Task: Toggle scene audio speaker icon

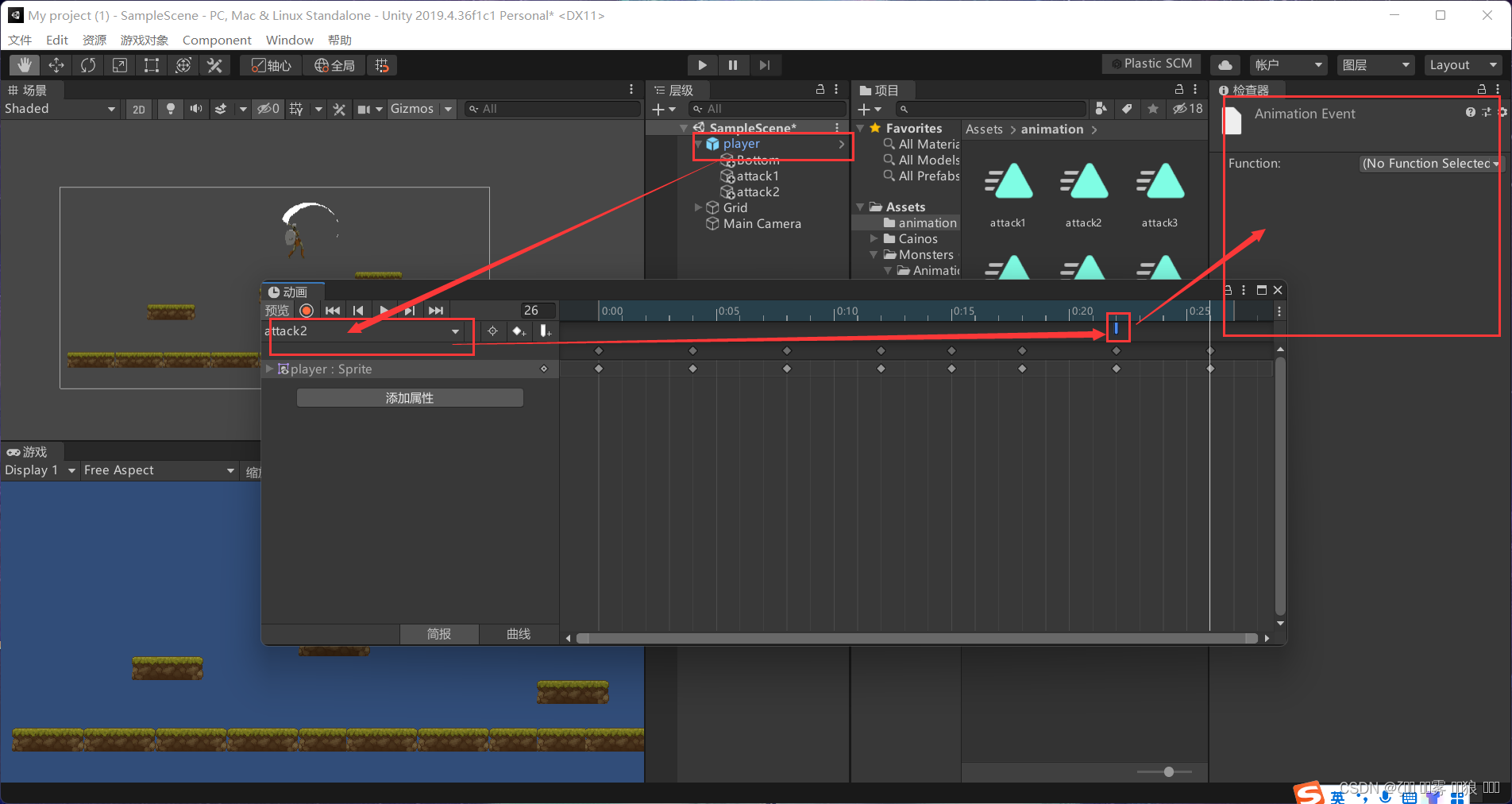Action: (195, 109)
